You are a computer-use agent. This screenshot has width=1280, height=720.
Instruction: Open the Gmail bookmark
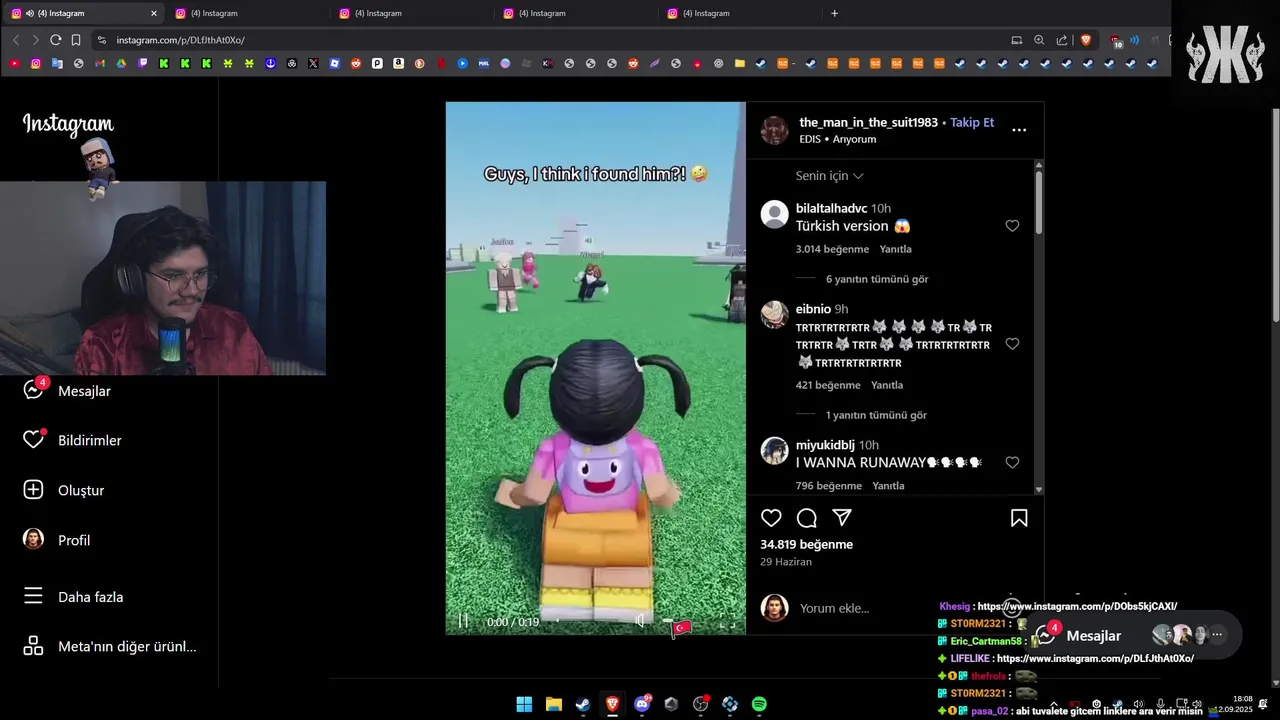click(x=99, y=63)
